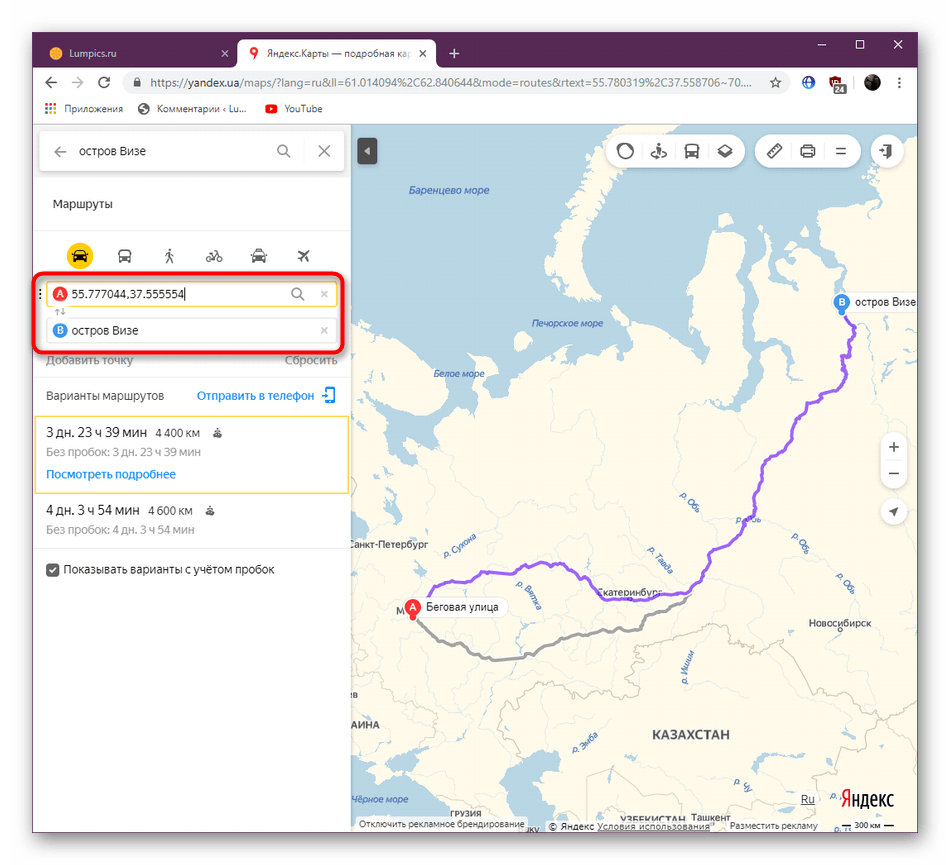Swap points A and B
This screenshot has width=950, height=865.
pyautogui.click(x=60, y=312)
